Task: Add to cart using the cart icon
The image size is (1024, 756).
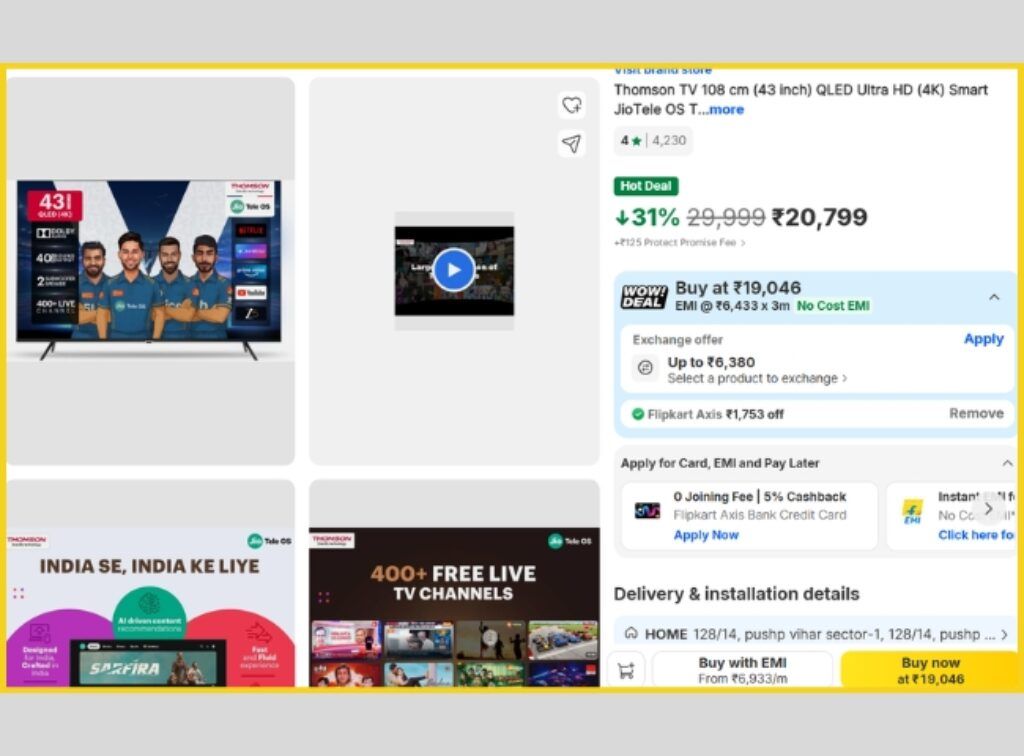Action: coord(626,670)
